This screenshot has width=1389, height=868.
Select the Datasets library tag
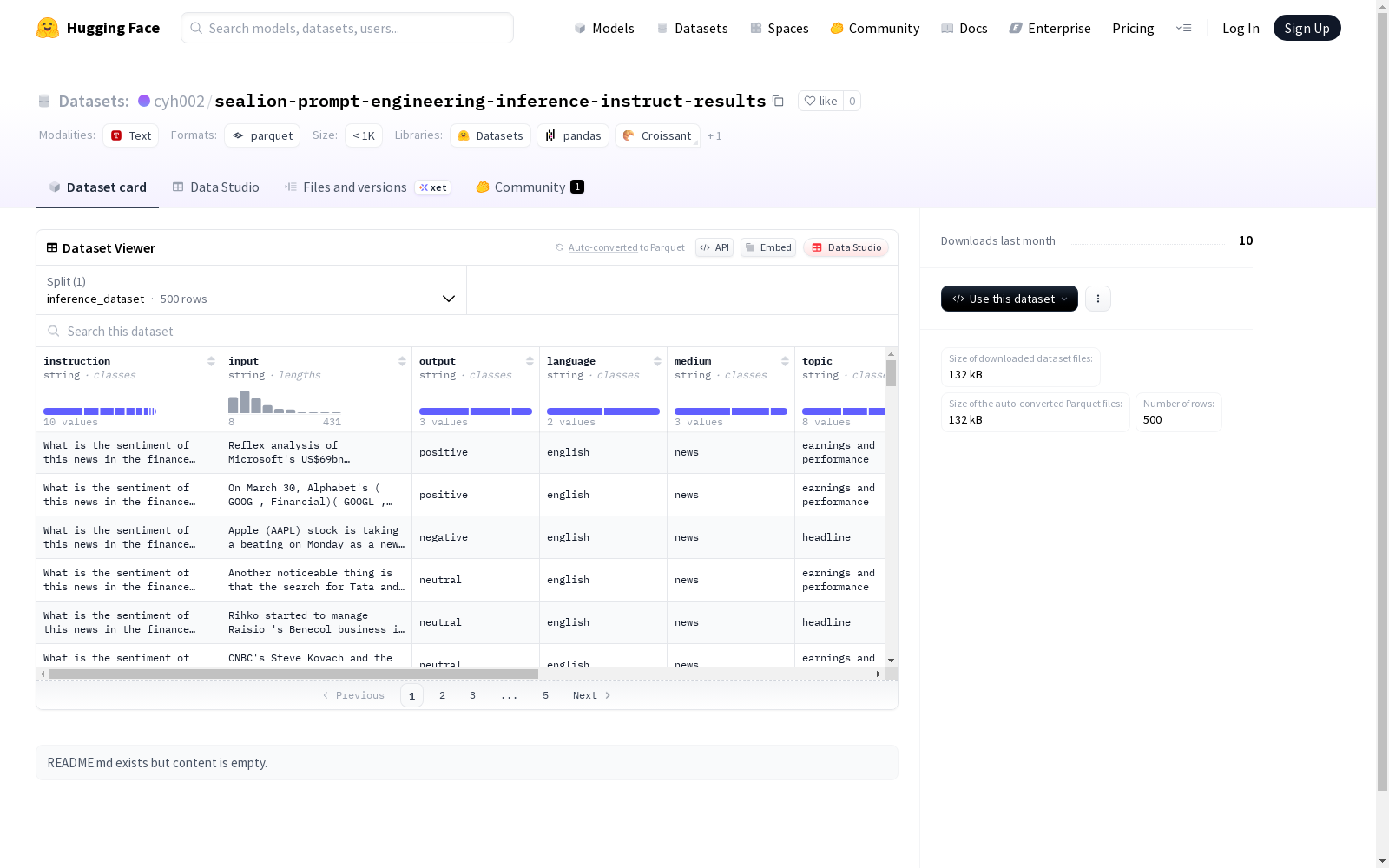(490, 135)
